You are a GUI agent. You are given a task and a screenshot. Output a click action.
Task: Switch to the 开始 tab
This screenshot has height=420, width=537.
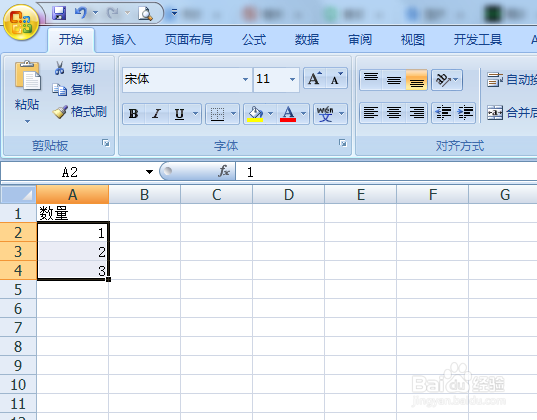[71, 40]
